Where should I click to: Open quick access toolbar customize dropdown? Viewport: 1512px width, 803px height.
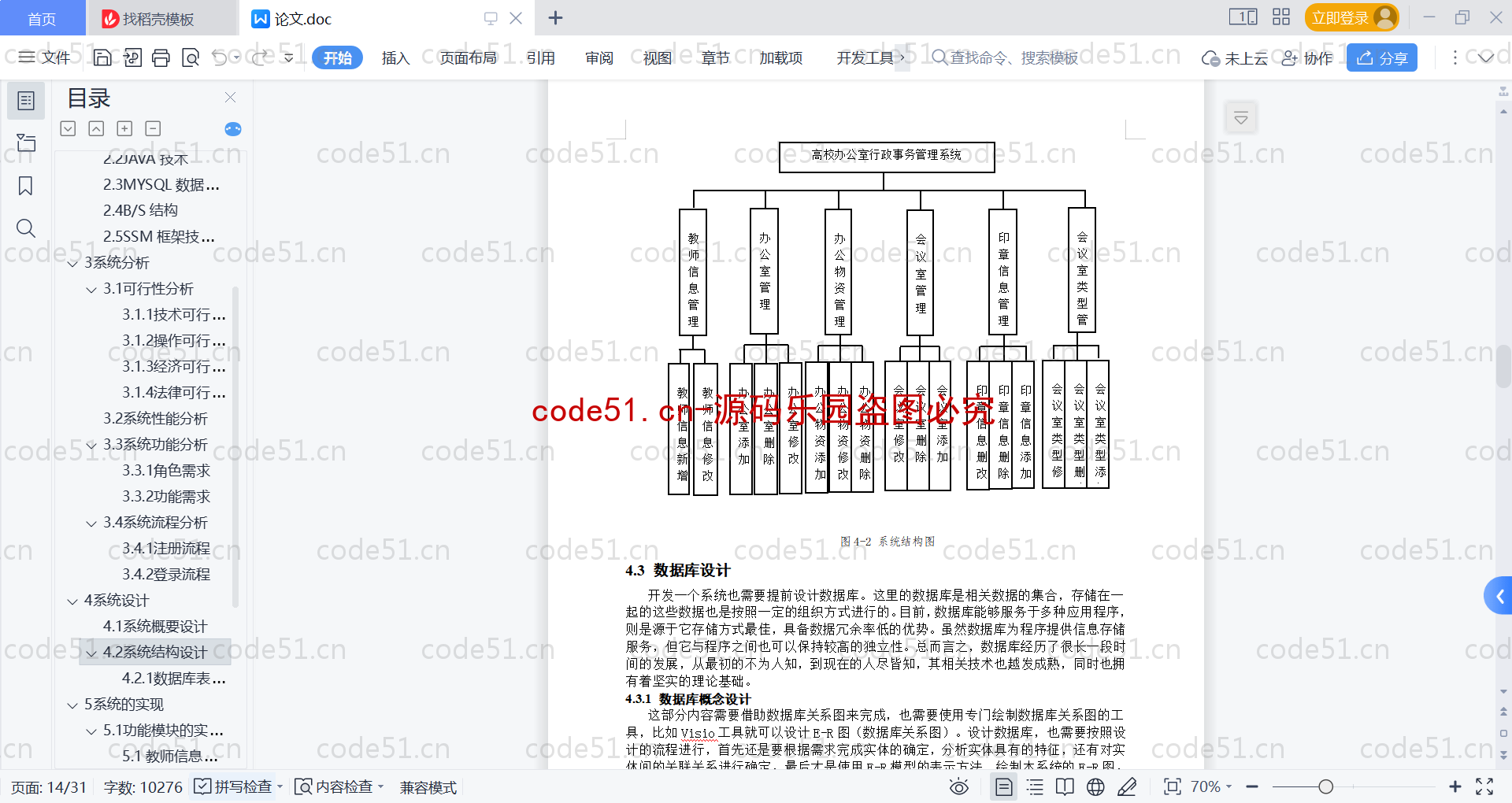coord(289,57)
